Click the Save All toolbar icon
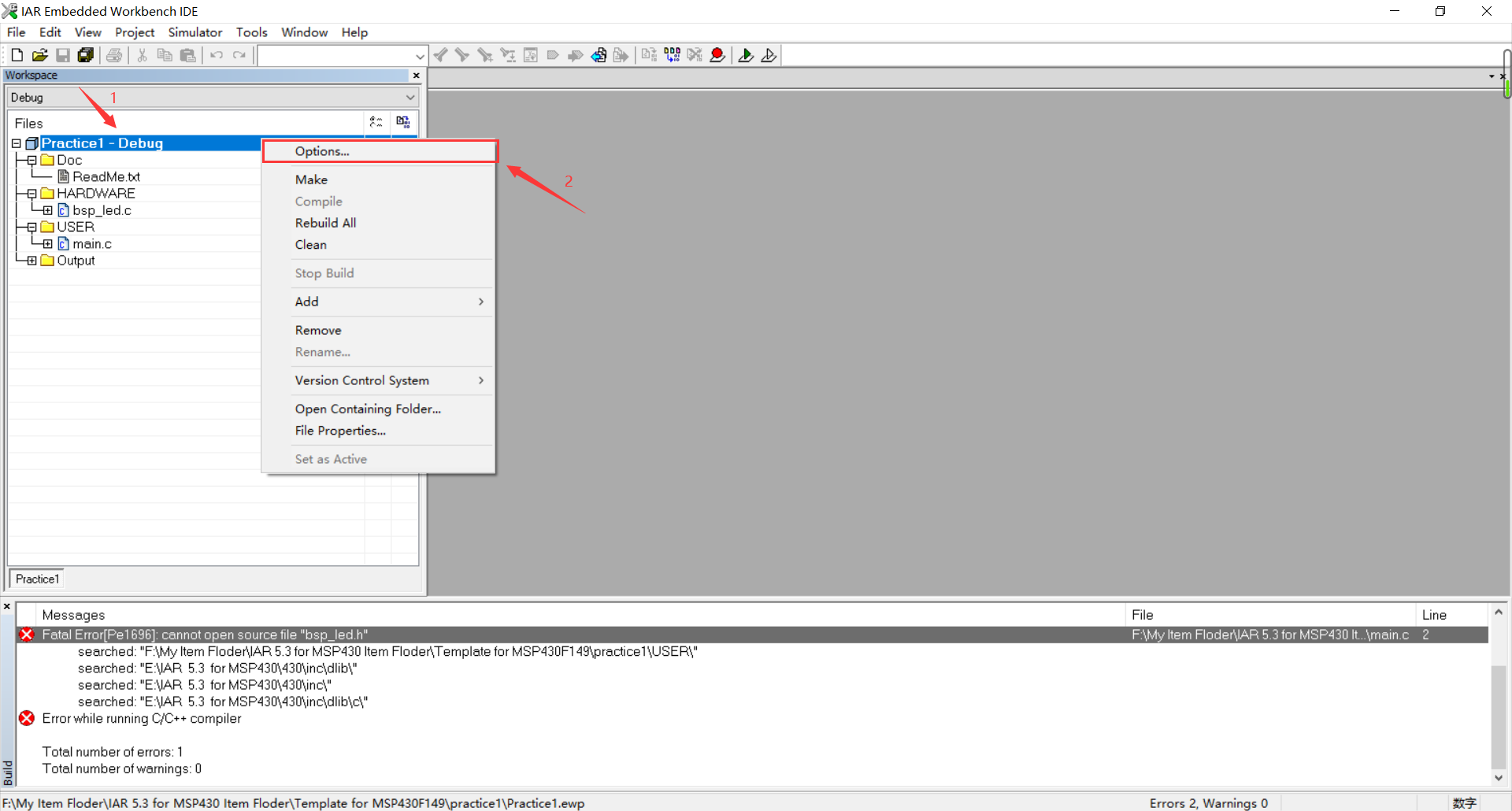This screenshot has width=1512, height=811. click(86, 54)
